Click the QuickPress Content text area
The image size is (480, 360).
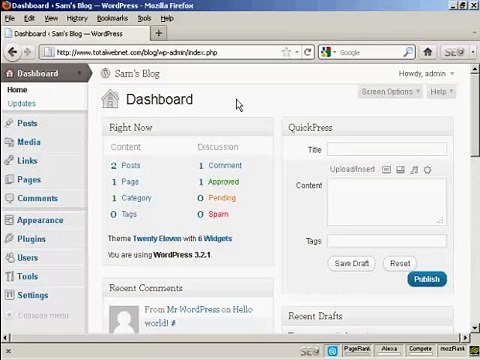(387, 202)
